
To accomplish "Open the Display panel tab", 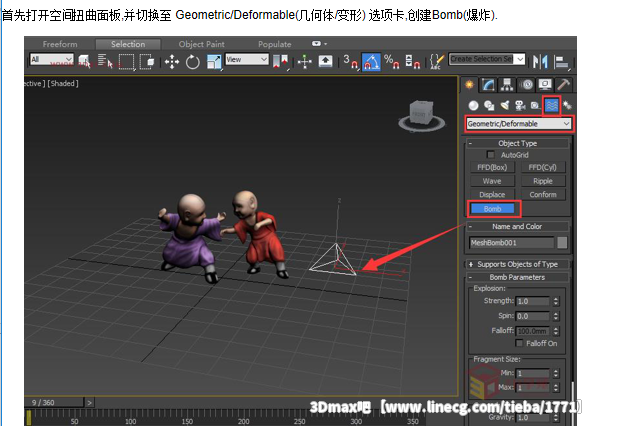I will [545, 84].
